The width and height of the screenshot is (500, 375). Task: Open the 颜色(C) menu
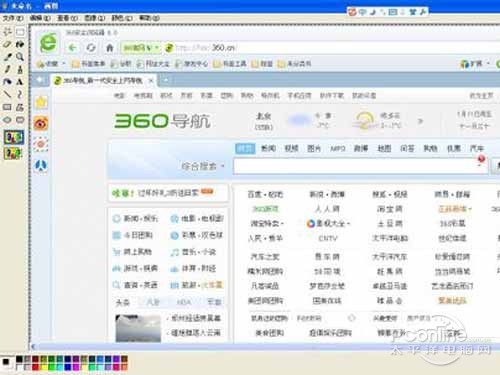coord(122,18)
